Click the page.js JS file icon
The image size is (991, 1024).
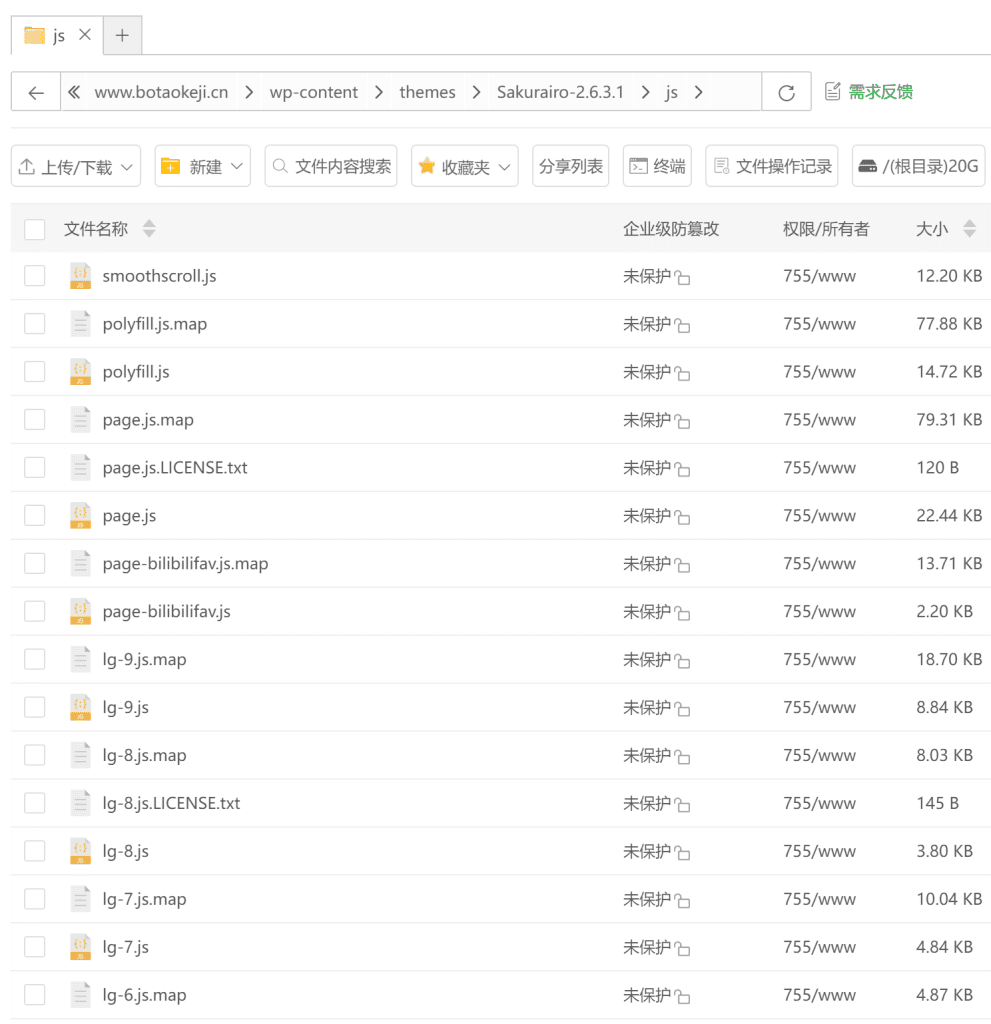pos(80,515)
